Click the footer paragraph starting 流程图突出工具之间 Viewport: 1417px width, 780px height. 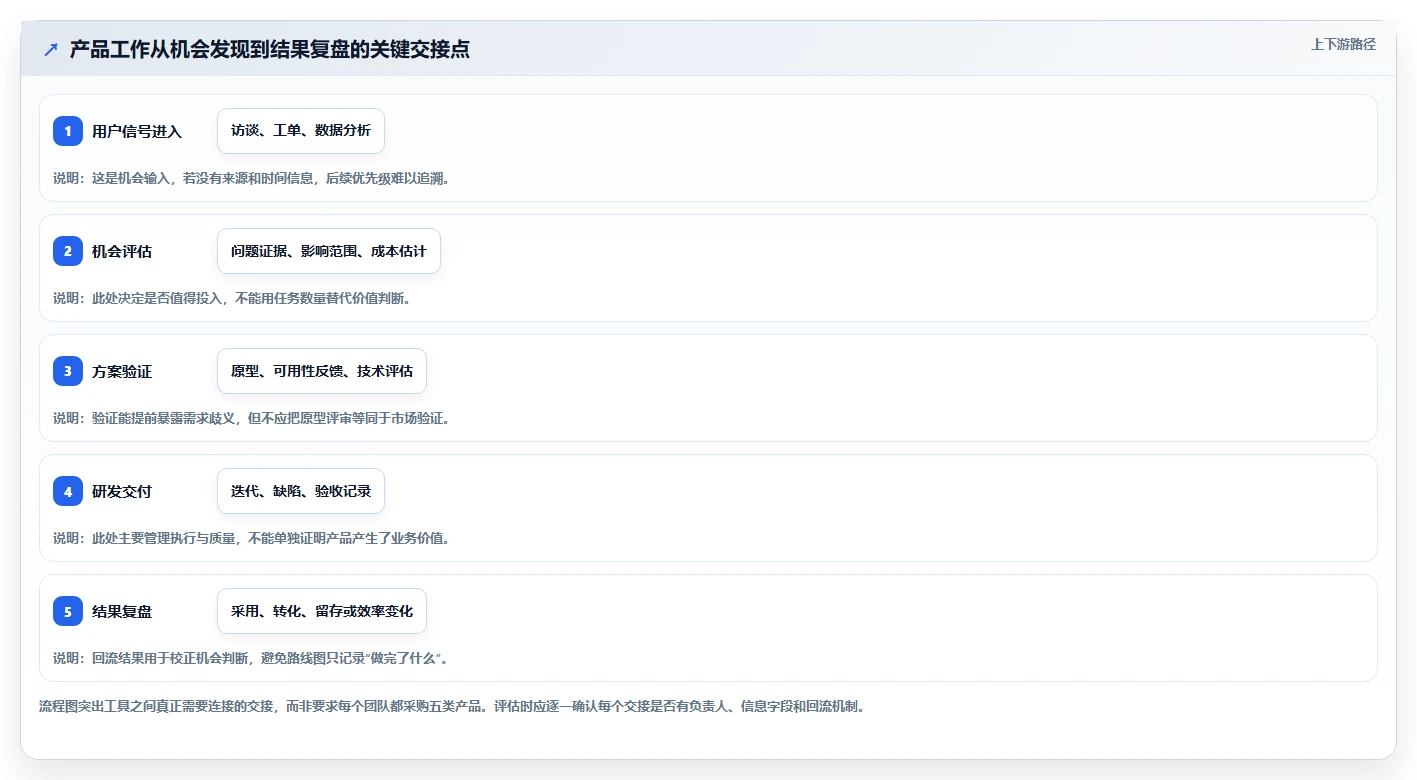(451, 706)
